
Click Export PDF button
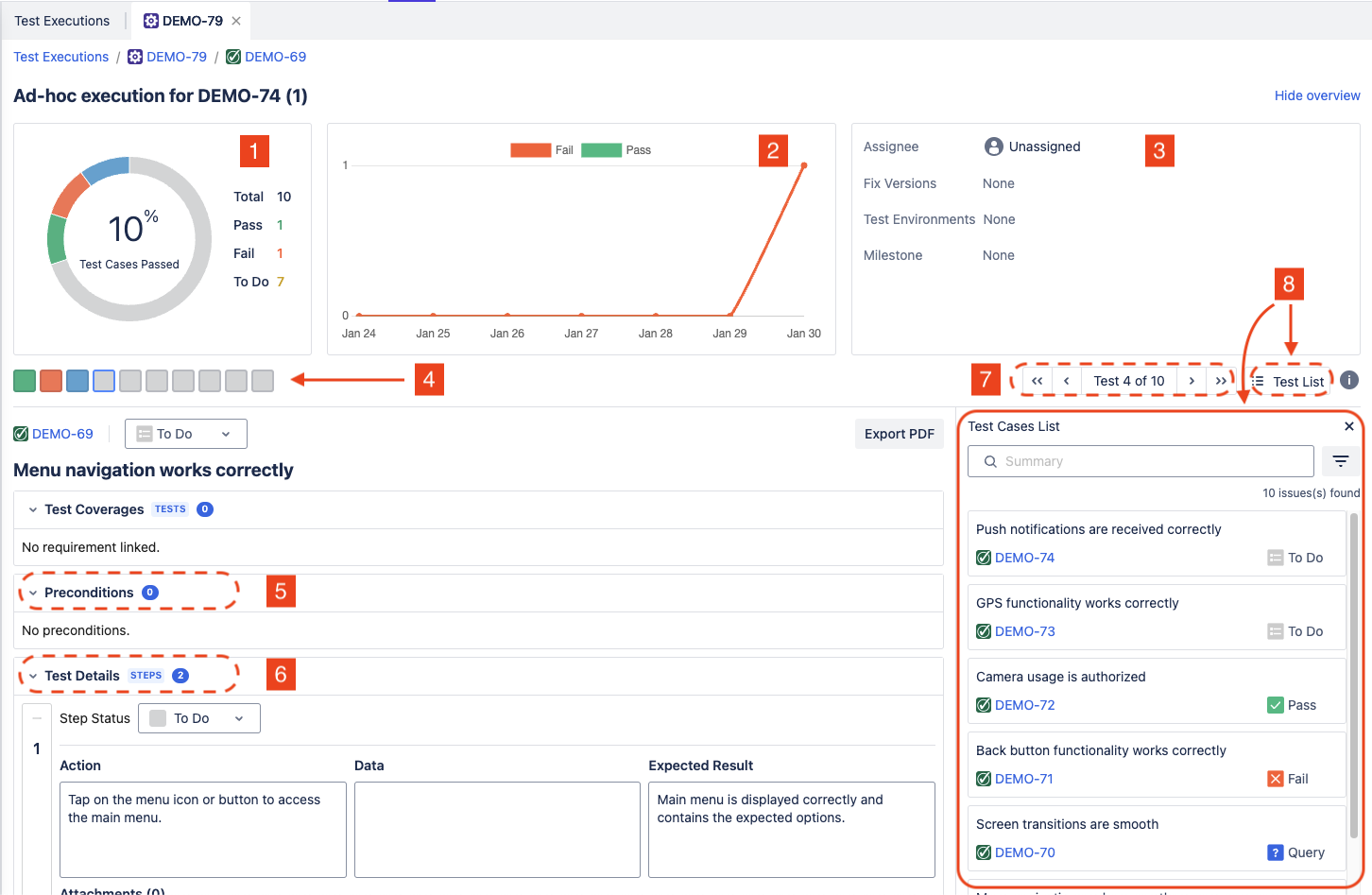899,434
